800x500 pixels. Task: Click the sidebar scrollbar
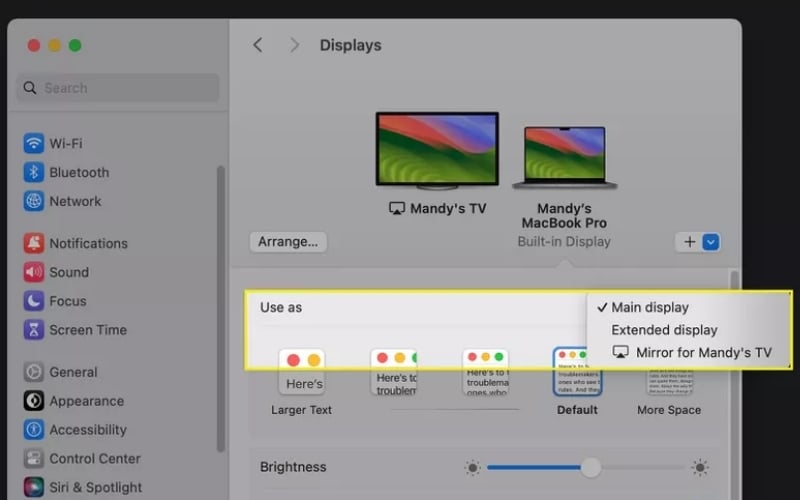tap(221, 309)
